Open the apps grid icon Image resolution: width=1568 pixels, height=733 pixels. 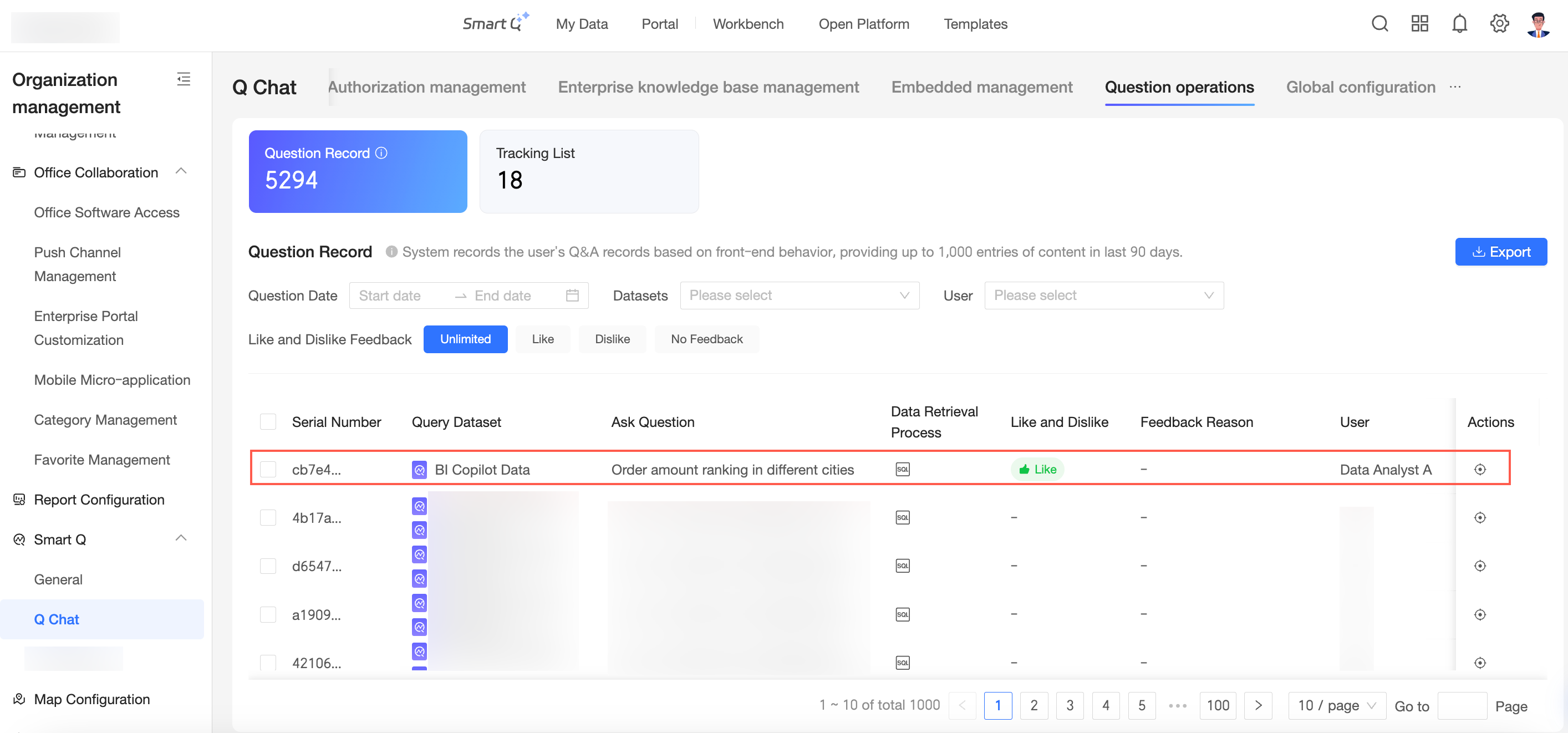point(1419,24)
